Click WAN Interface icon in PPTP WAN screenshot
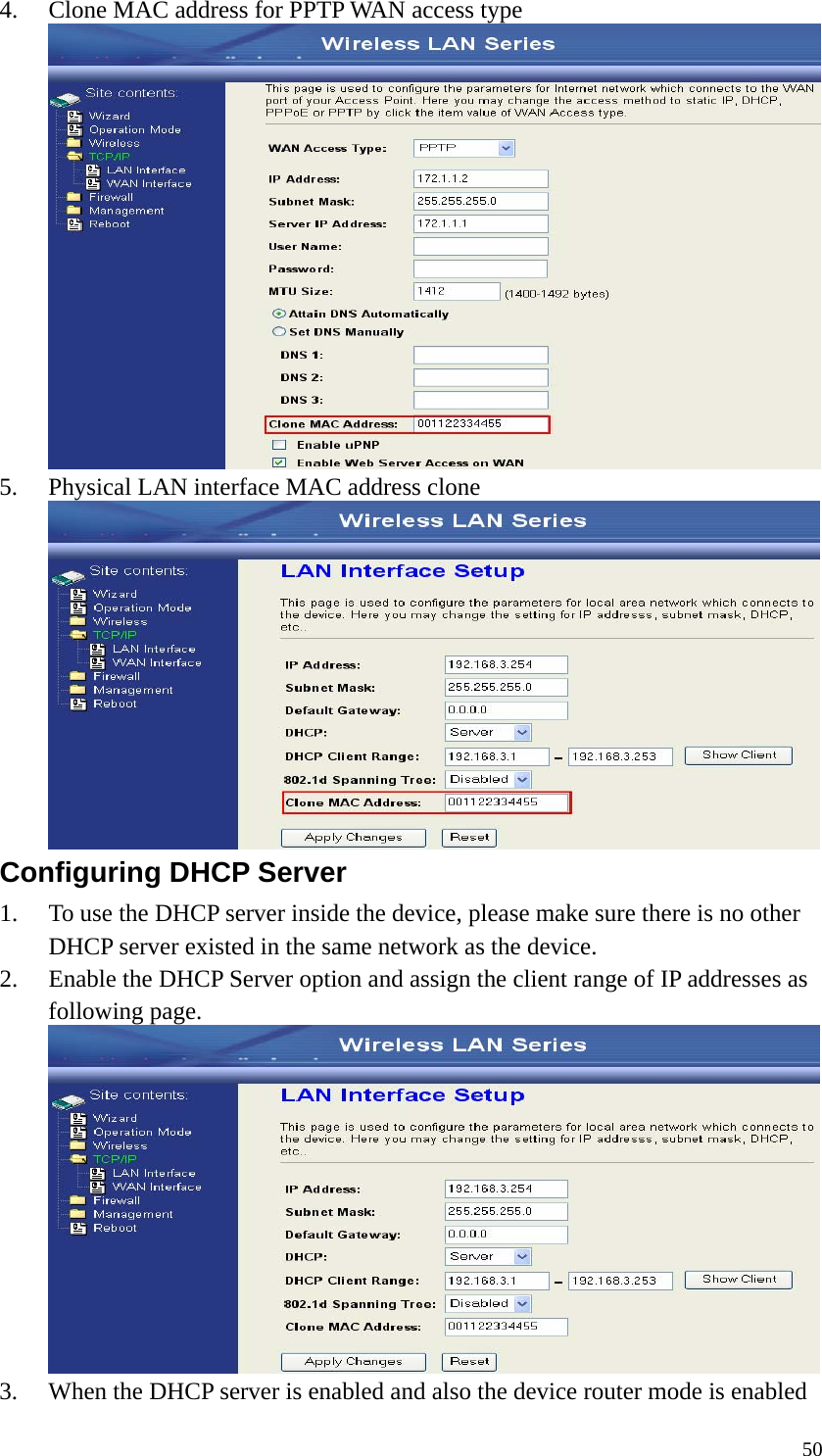 (93, 183)
